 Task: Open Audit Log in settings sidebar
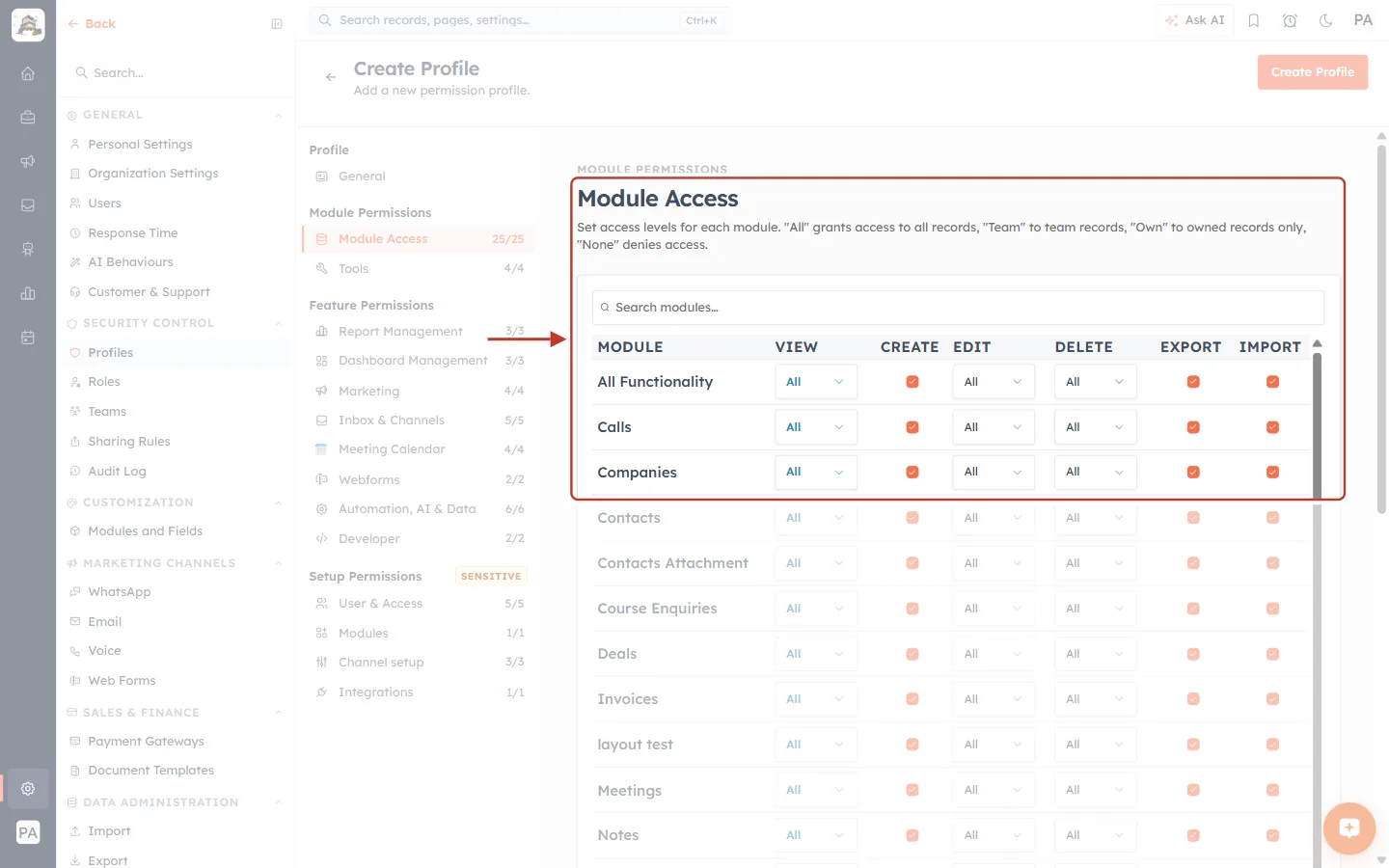pos(117,472)
